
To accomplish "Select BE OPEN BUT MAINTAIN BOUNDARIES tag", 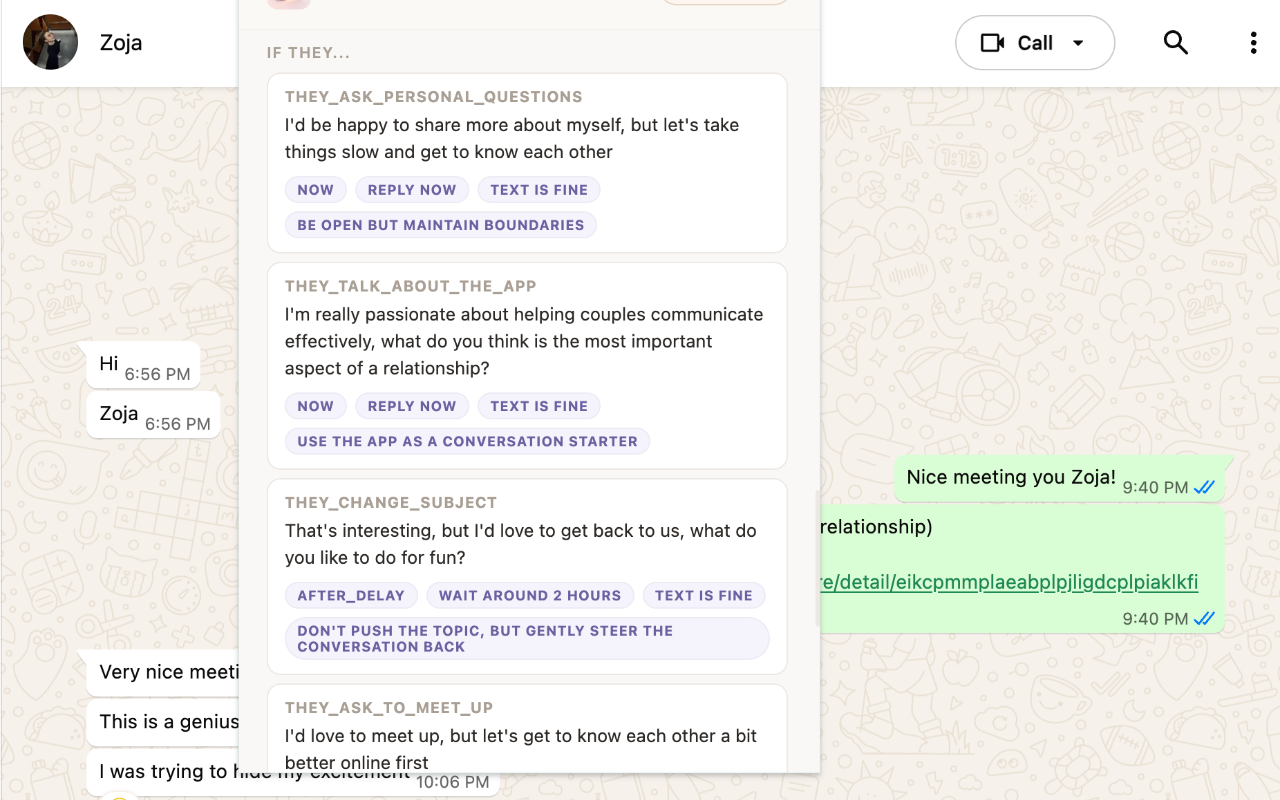I will tap(441, 225).
